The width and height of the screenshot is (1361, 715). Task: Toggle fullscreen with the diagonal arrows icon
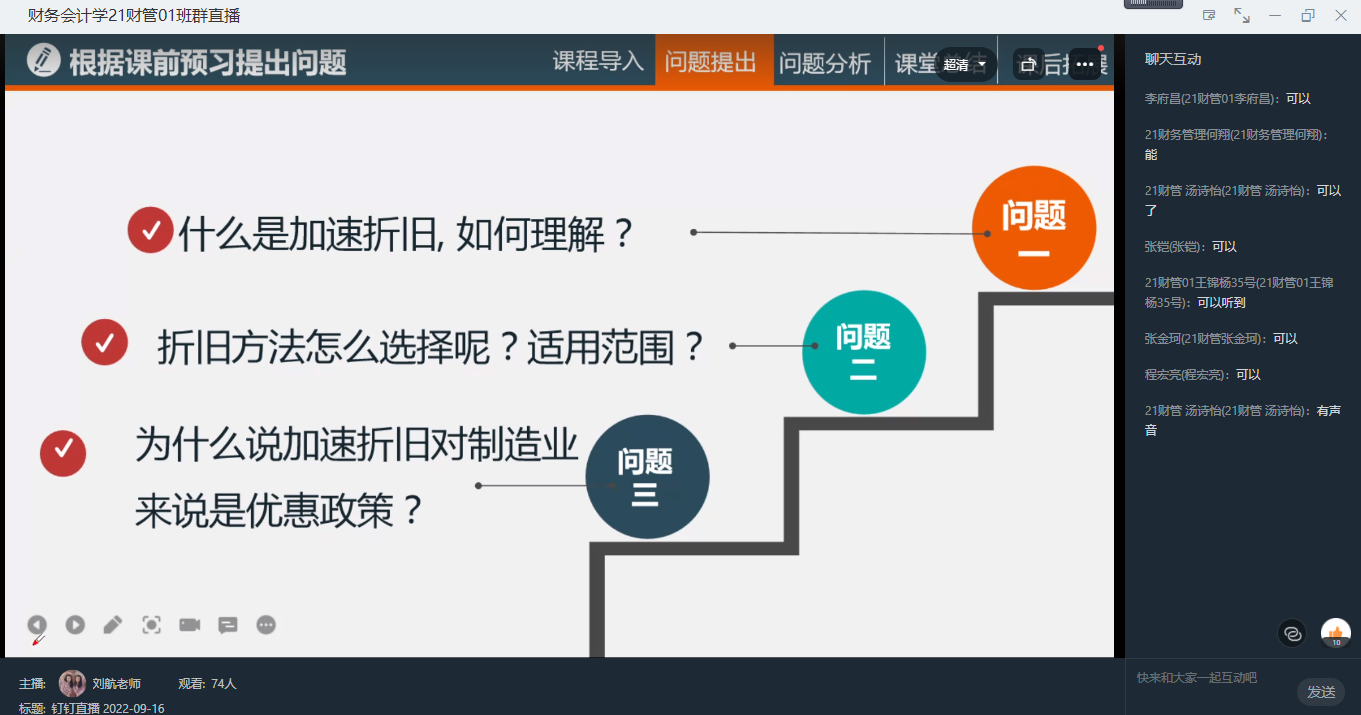[1242, 15]
